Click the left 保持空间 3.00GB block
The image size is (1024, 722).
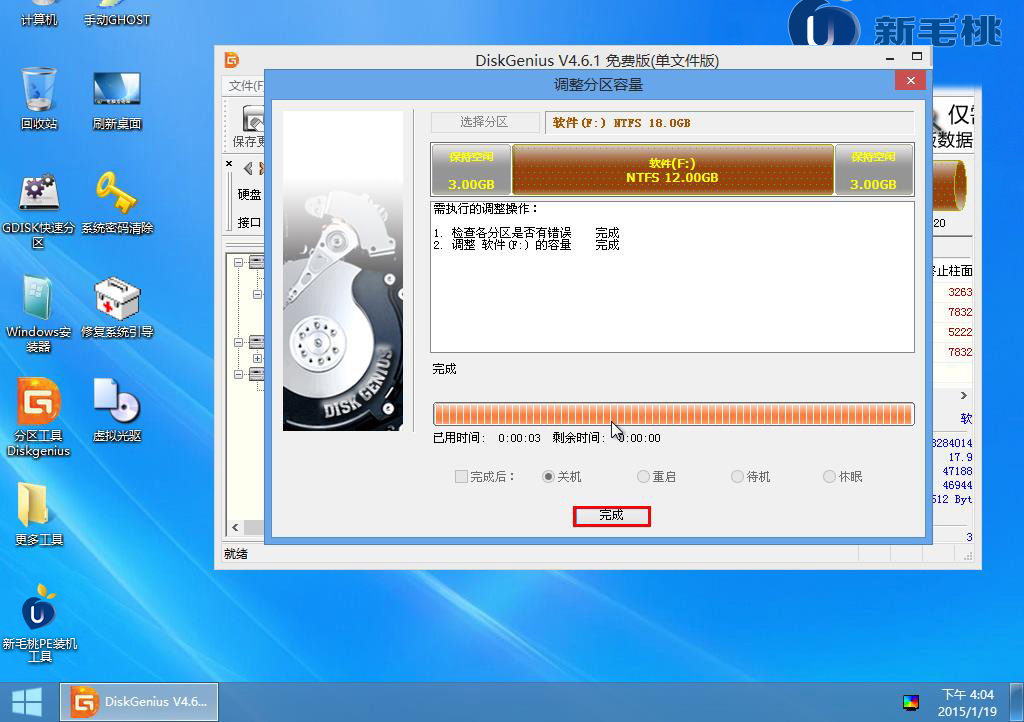(472, 170)
